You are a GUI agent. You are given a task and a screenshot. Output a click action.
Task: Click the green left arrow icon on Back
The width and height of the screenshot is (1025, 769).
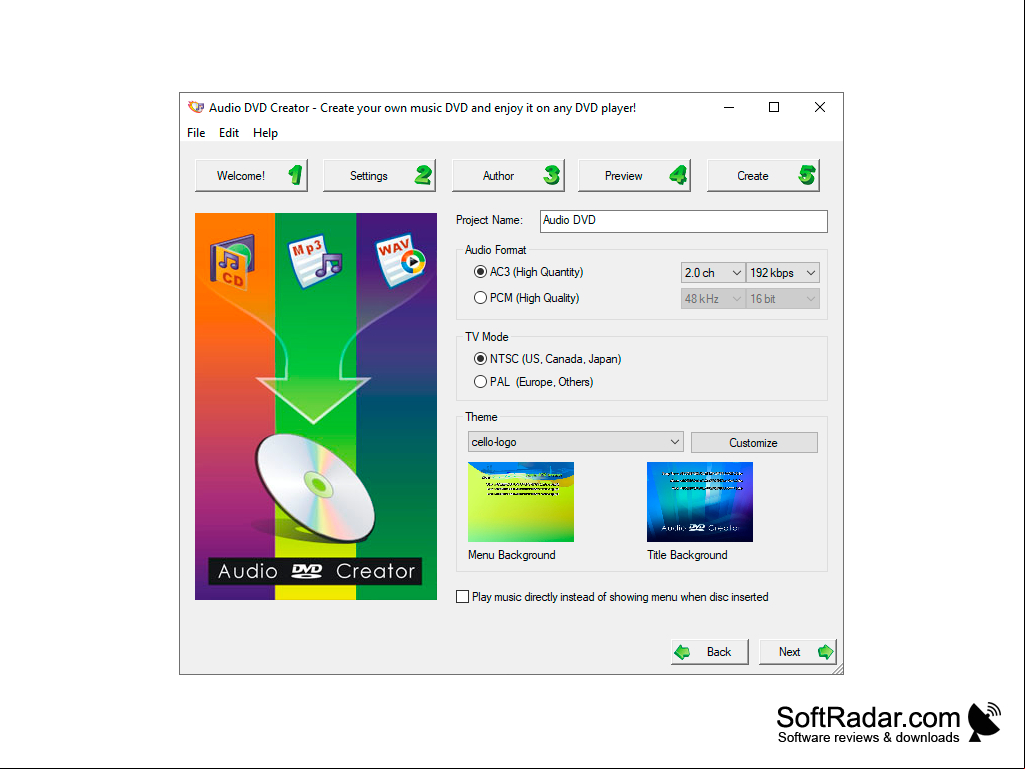(682, 652)
